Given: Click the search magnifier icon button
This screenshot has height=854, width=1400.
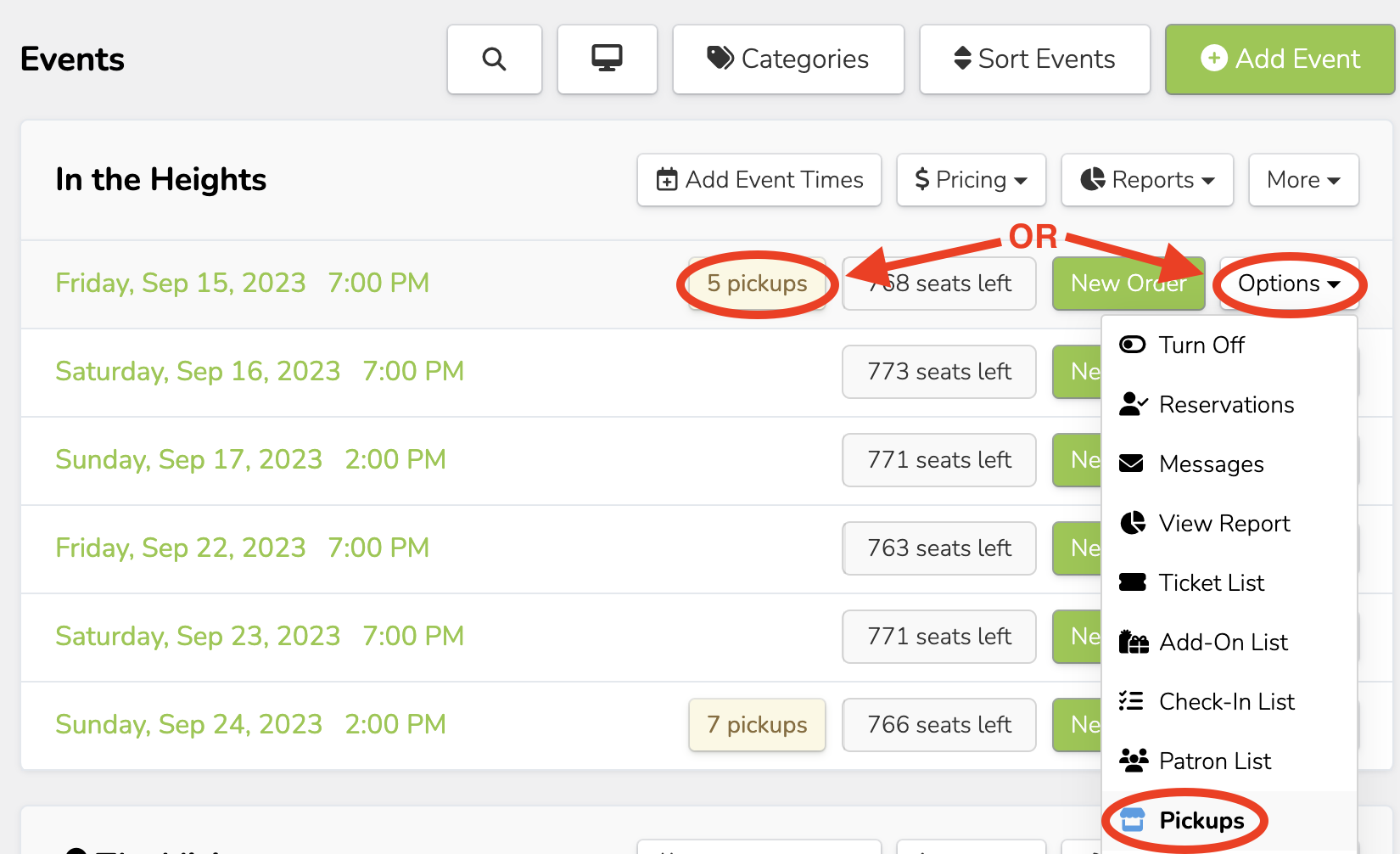Looking at the screenshot, I should pos(494,59).
